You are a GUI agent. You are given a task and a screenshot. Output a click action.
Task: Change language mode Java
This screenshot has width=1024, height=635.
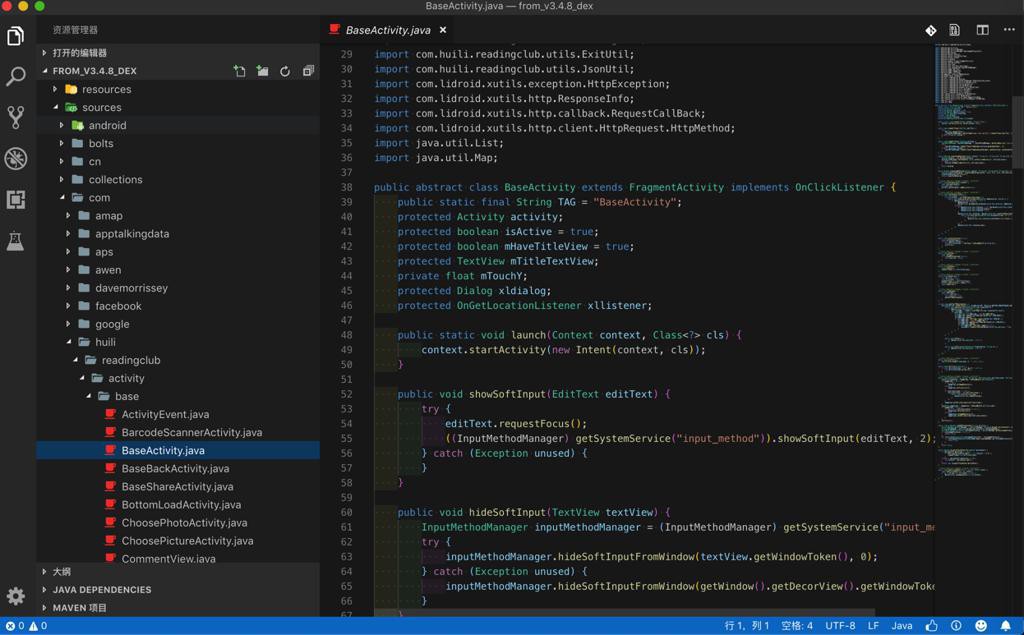coord(902,626)
